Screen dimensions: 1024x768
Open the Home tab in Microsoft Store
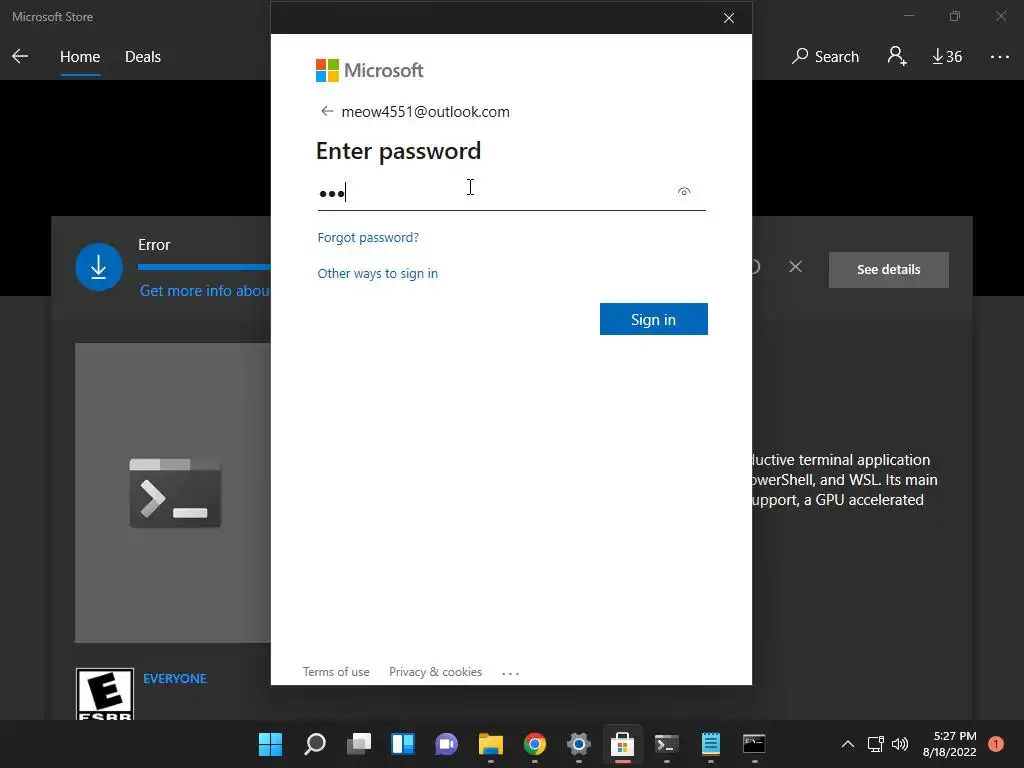pos(80,57)
